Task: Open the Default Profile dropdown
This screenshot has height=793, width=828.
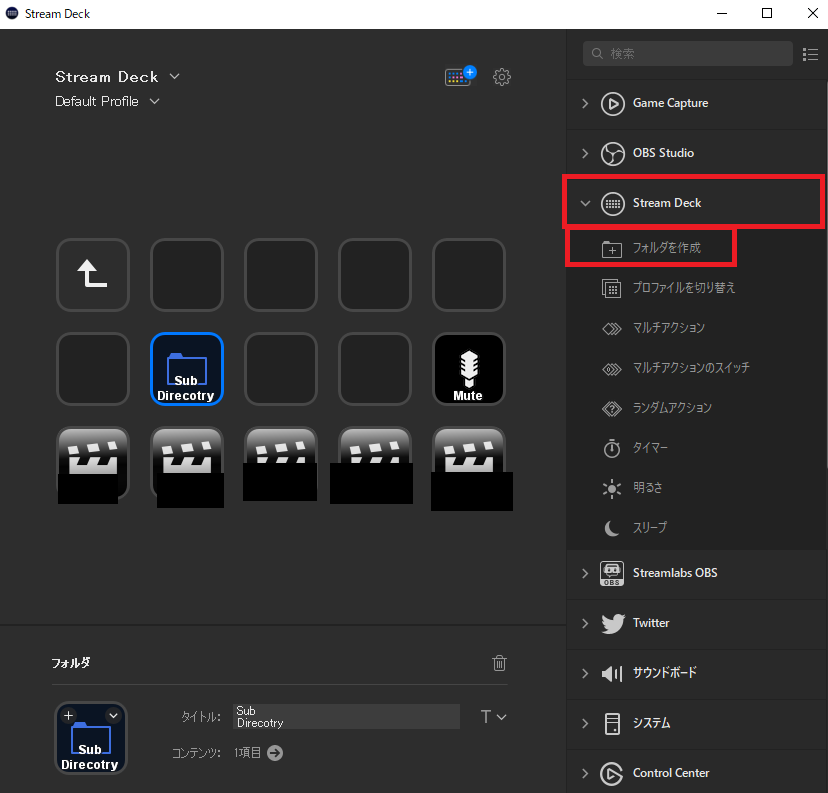Action: point(154,101)
